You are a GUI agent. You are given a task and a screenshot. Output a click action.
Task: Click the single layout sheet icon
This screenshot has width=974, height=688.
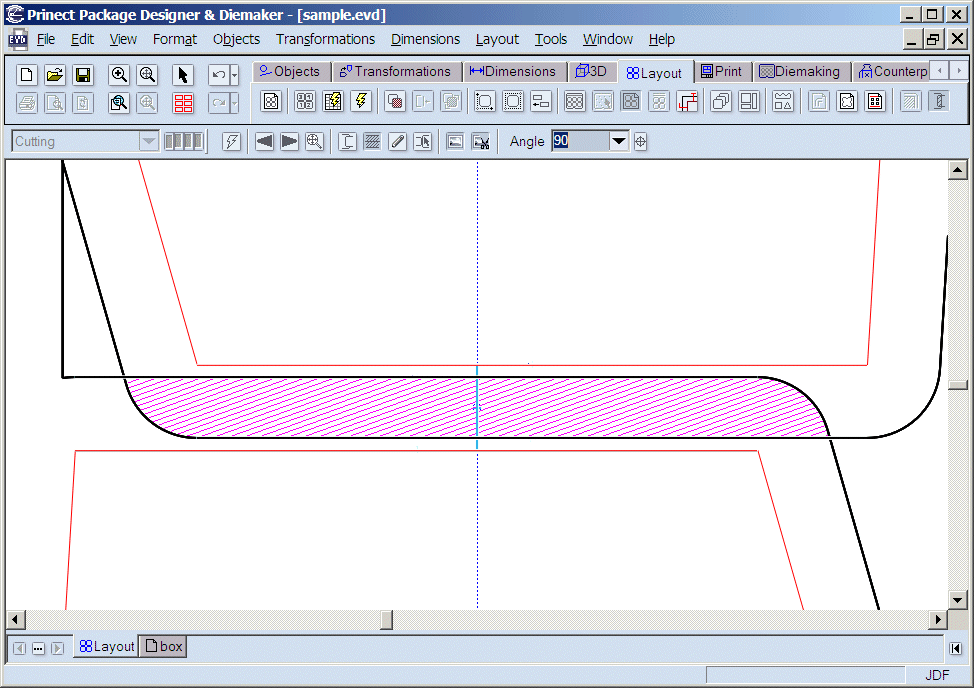point(271,101)
